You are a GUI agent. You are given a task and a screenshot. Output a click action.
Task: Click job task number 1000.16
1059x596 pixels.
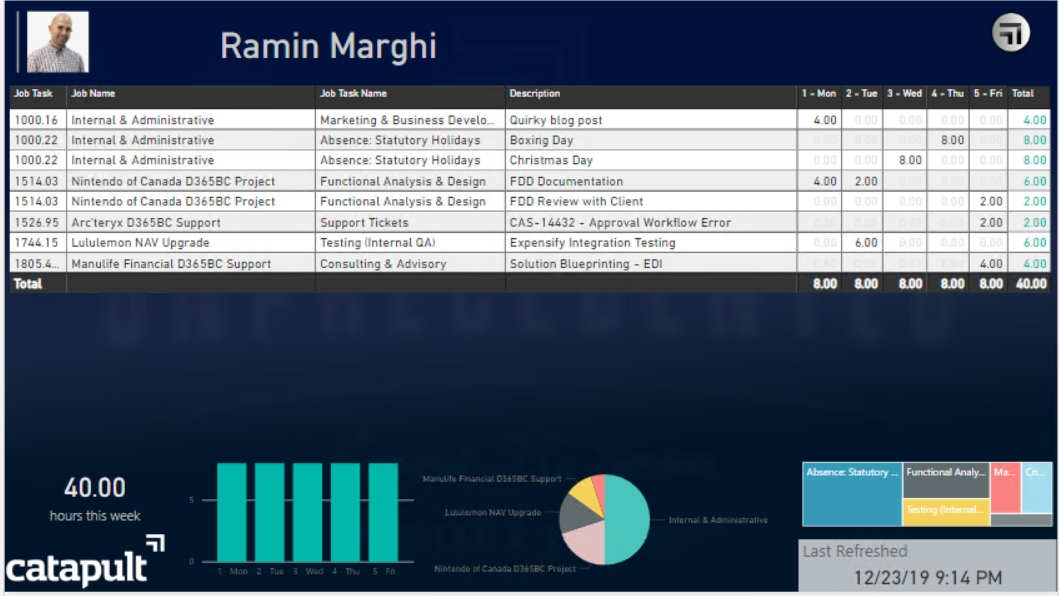click(36, 120)
